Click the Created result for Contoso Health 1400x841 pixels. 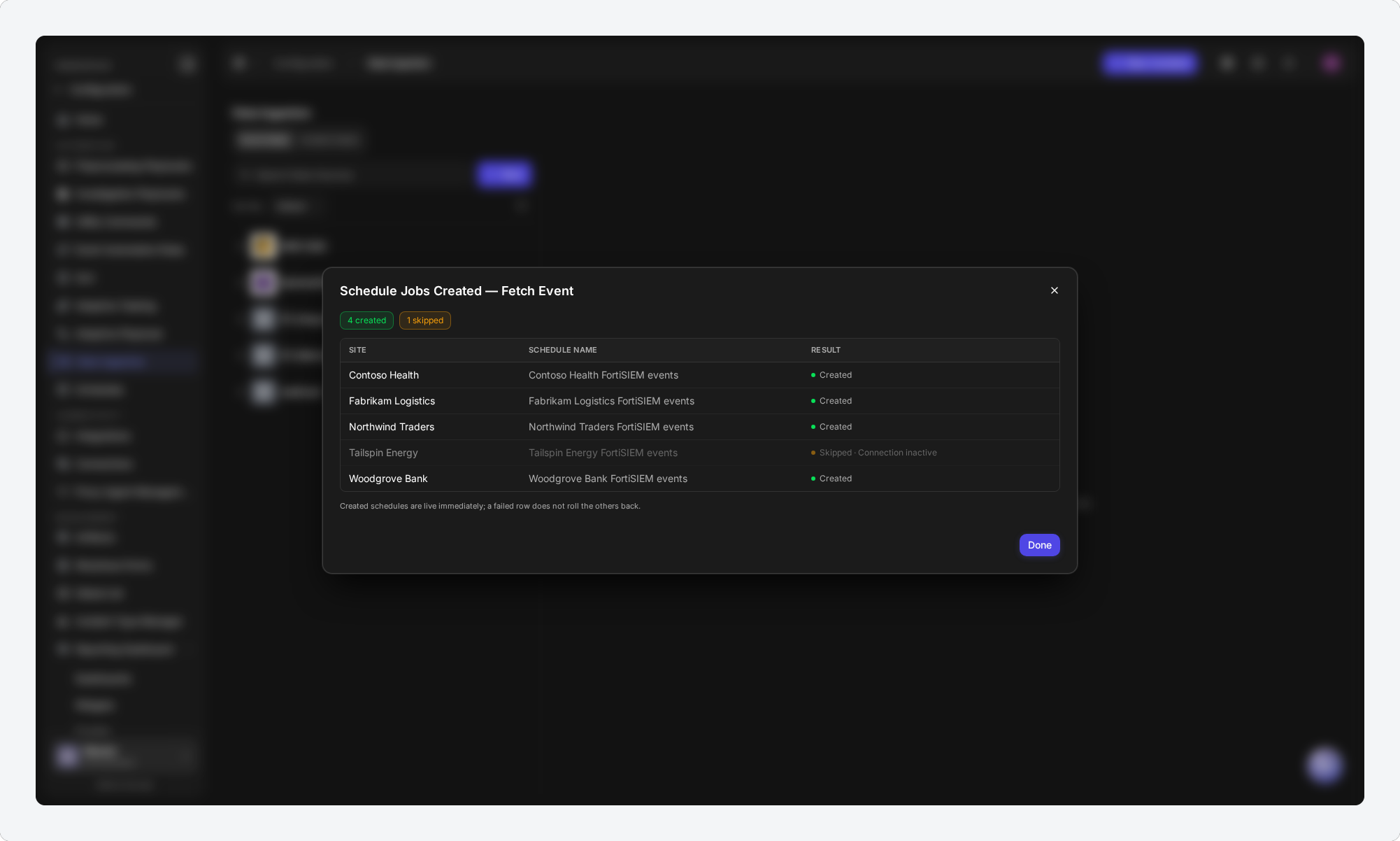tap(831, 375)
